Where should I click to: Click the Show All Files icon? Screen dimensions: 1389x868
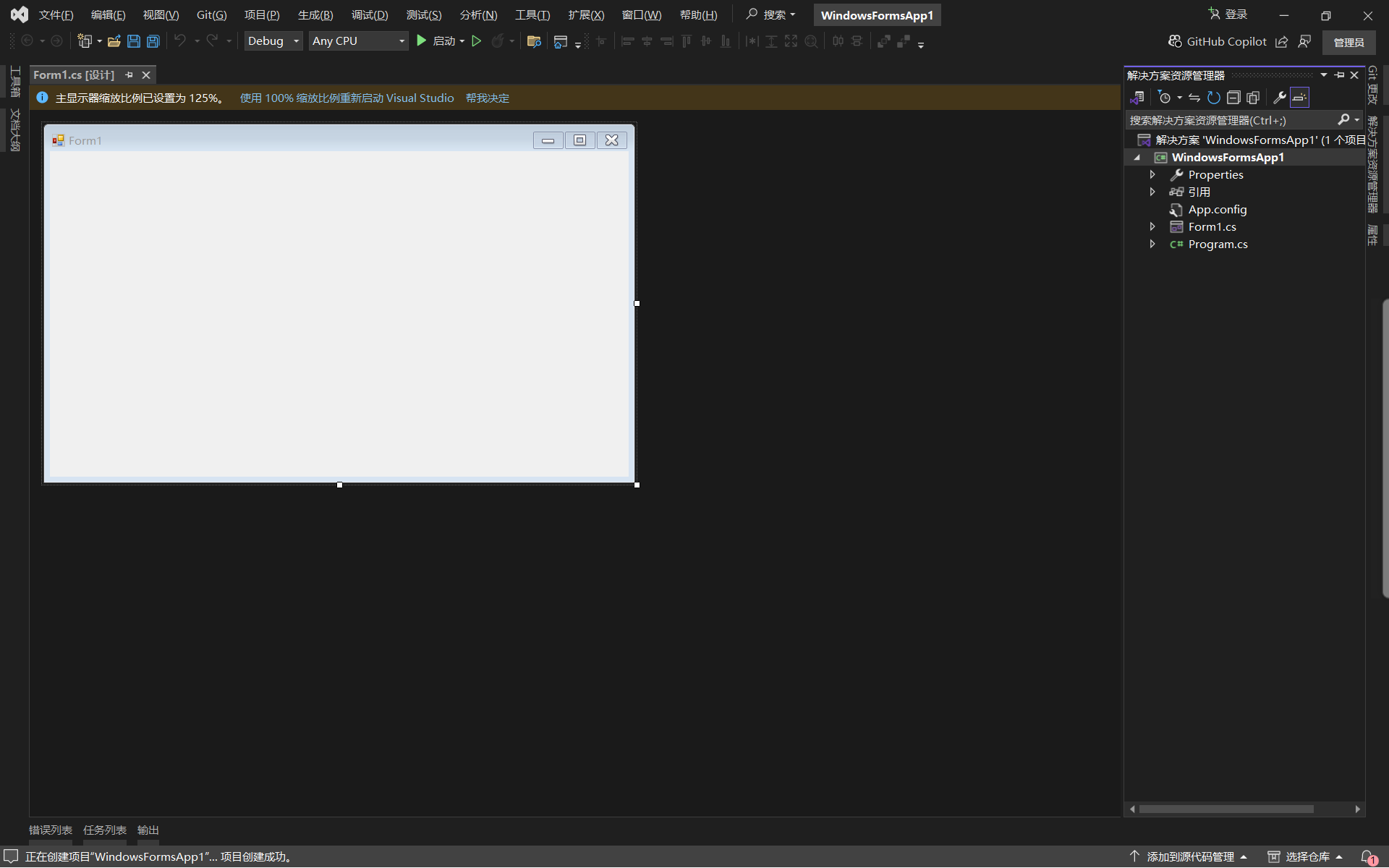coord(1253,98)
